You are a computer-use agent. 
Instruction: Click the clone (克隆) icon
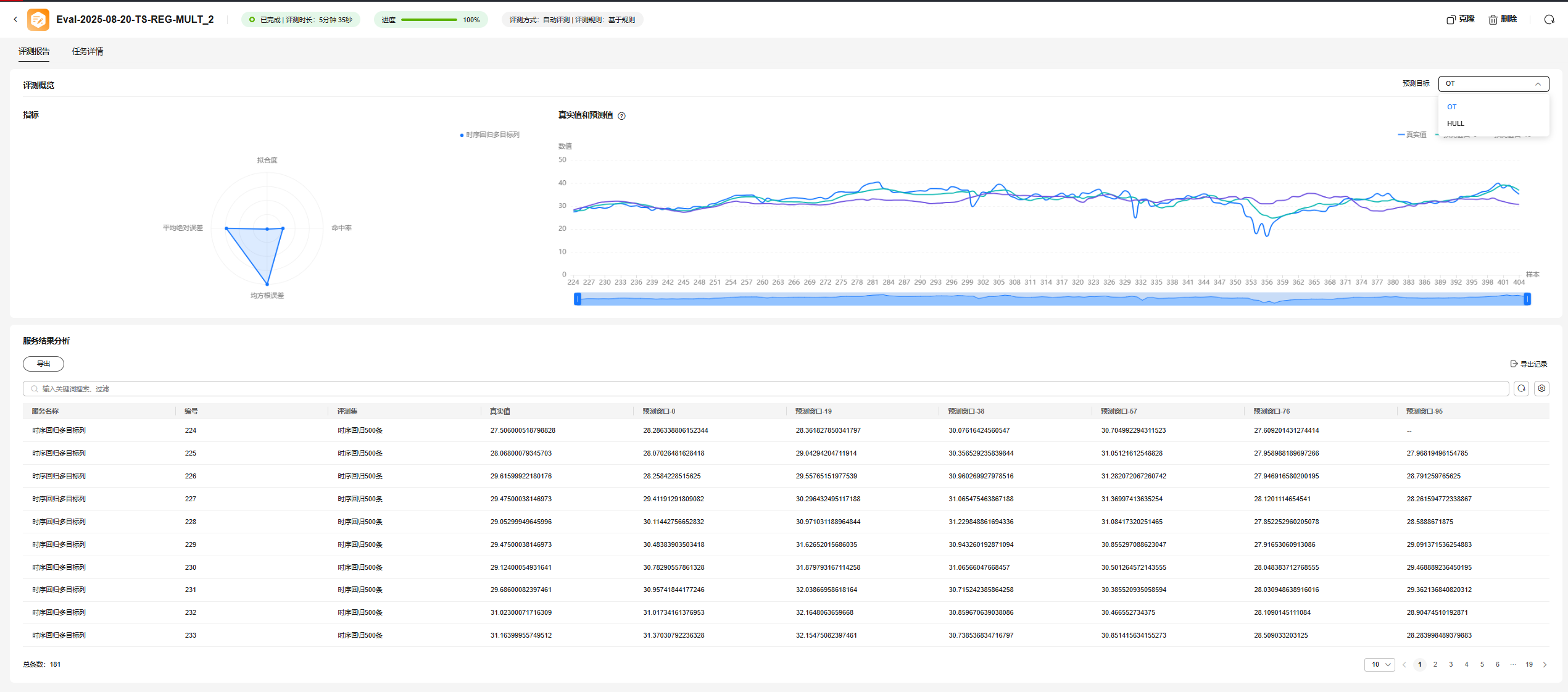[1451, 20]
